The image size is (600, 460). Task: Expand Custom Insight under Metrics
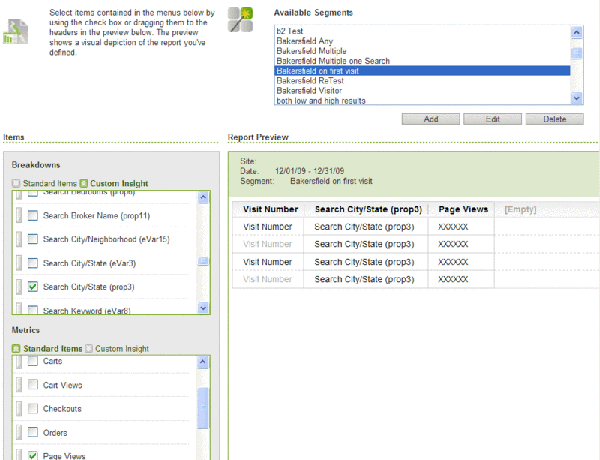[89, 349]
